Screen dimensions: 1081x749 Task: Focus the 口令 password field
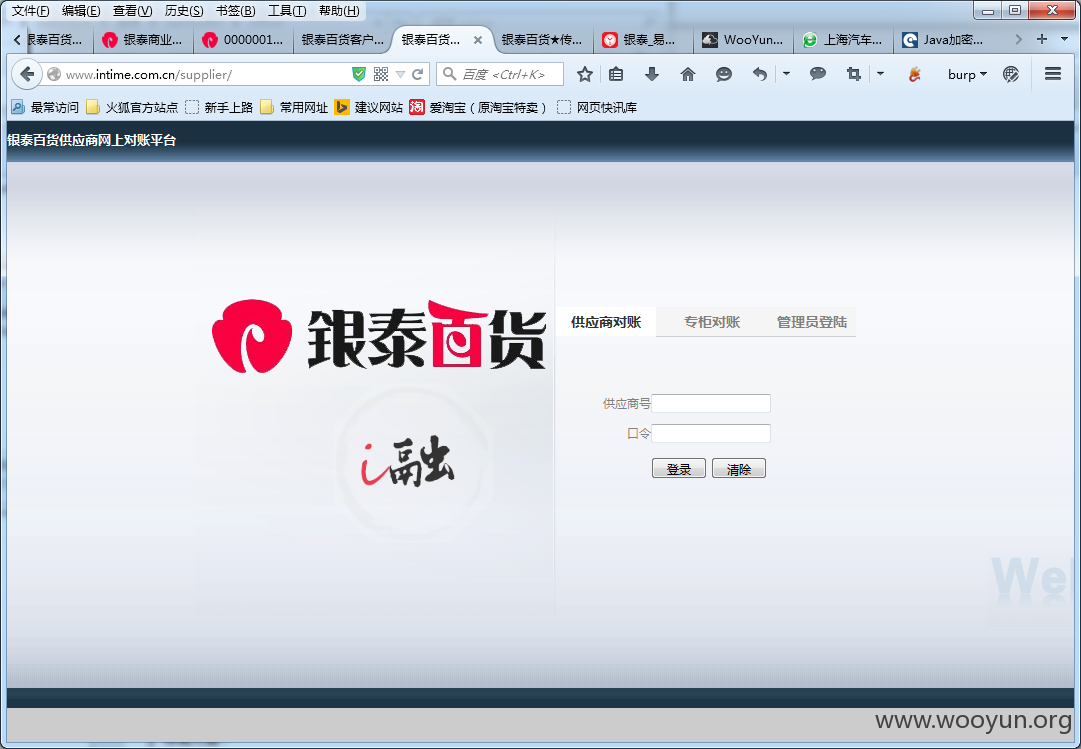[x=711, y=434]
